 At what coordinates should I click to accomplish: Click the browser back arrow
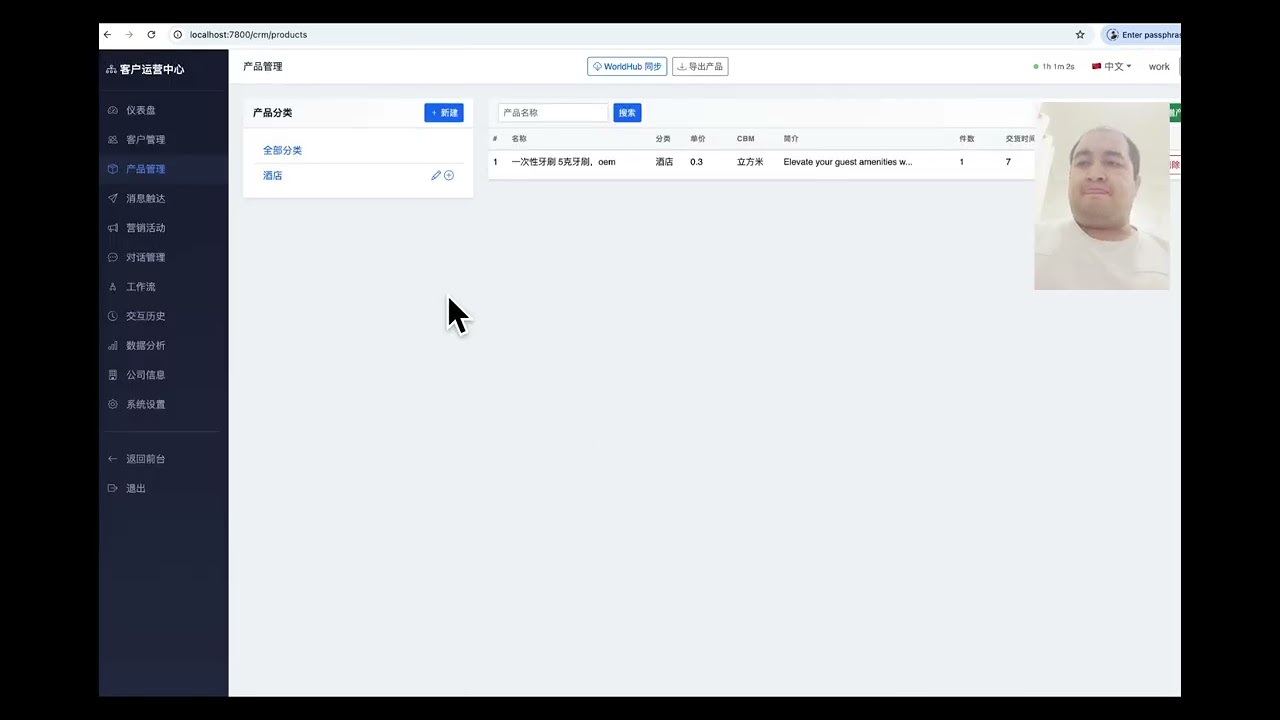[x=107, y=34]
